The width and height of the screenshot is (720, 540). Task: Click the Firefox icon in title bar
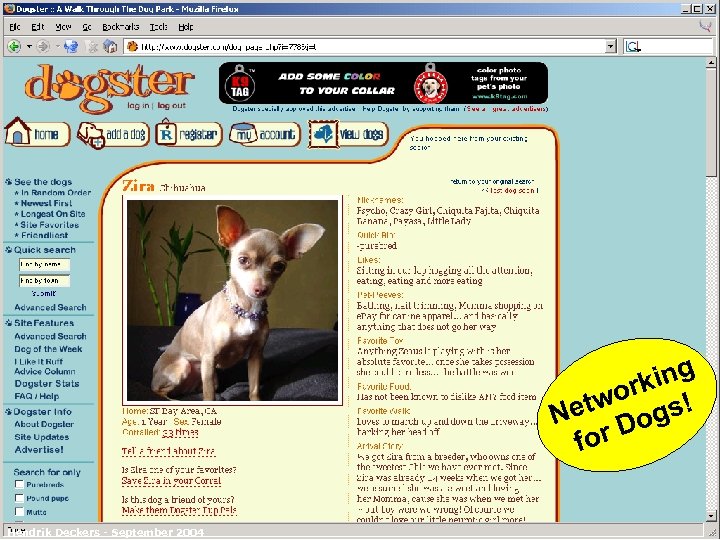point(9,8)
